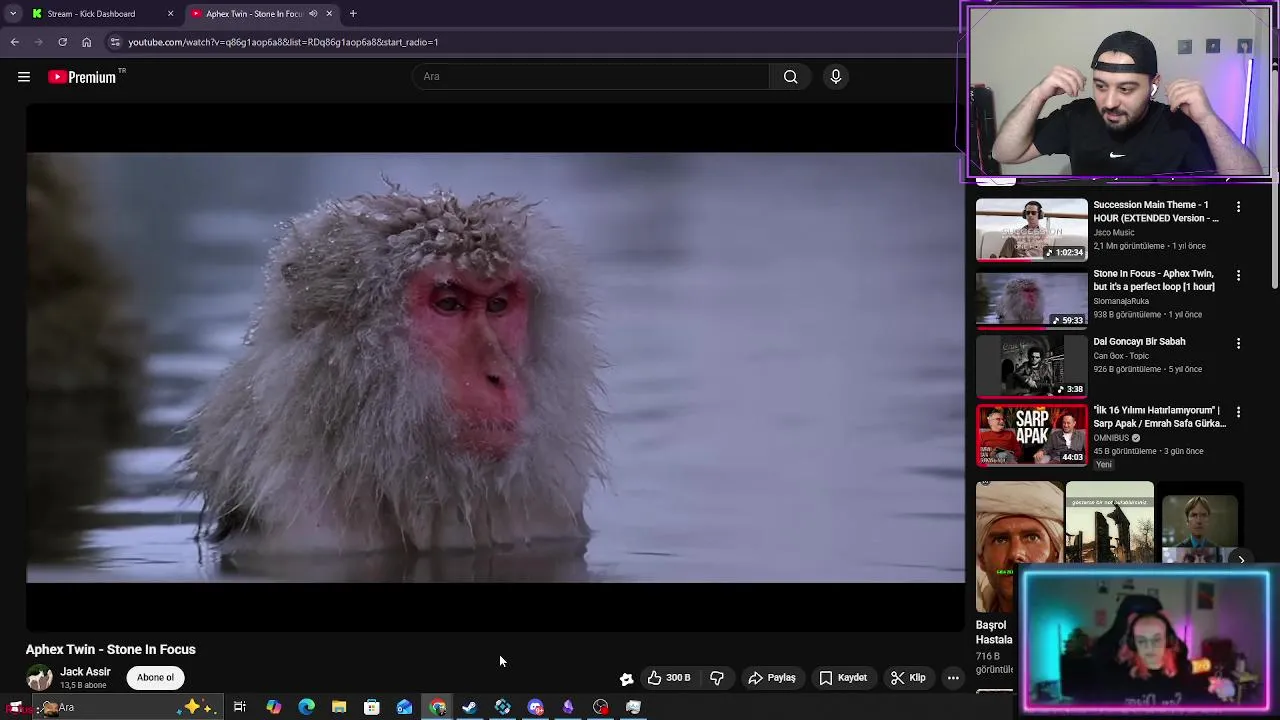Go back in the browser

pyautogui.click(x=15, y=42)
